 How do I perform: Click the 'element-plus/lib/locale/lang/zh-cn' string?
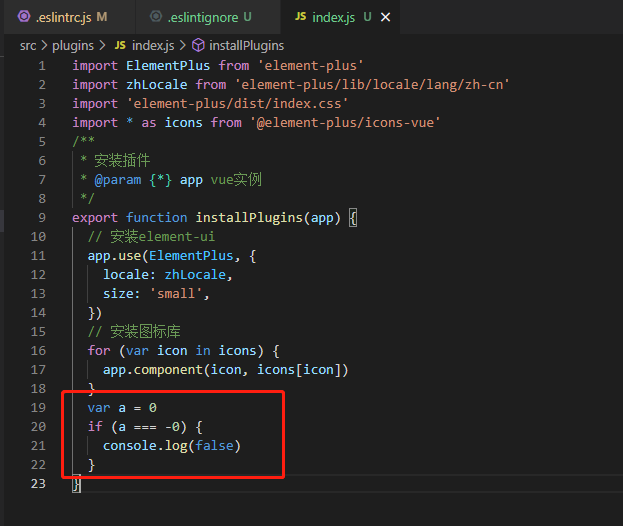[x=372, y=85]
